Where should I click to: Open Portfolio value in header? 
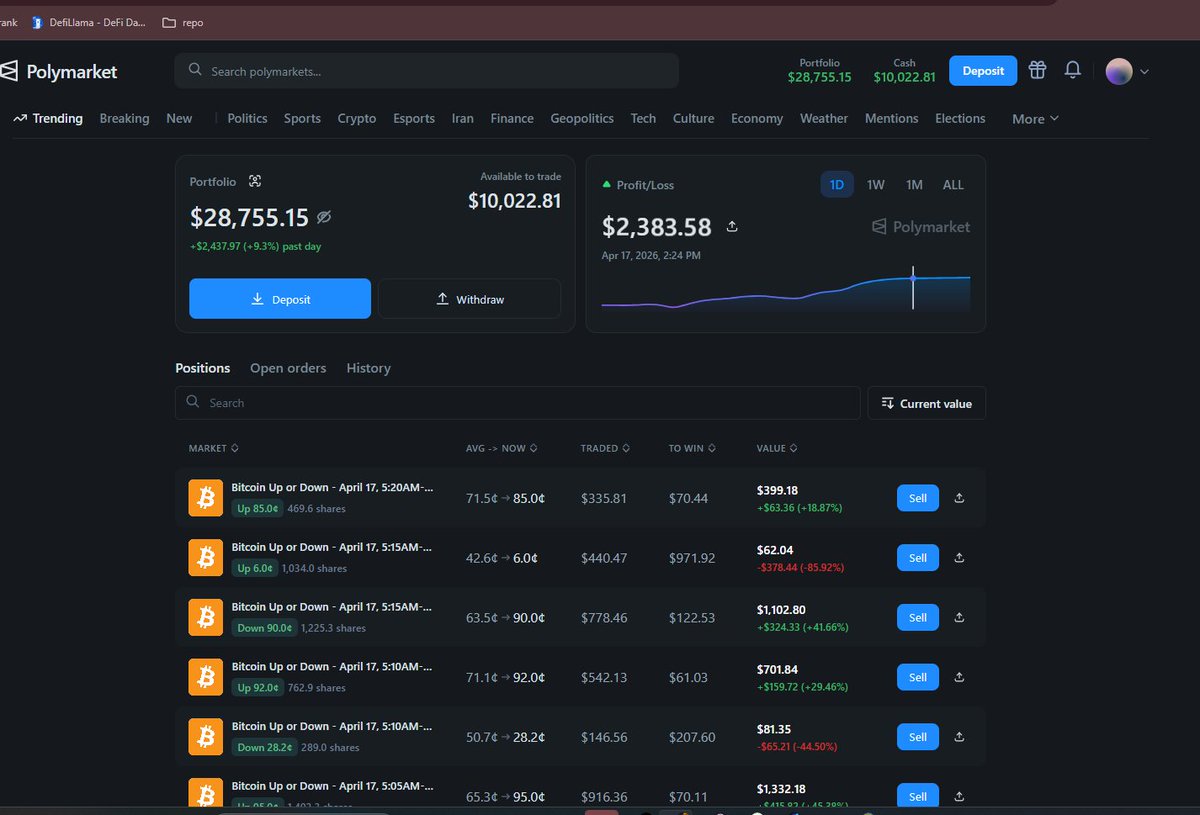[x=819, y=70]
